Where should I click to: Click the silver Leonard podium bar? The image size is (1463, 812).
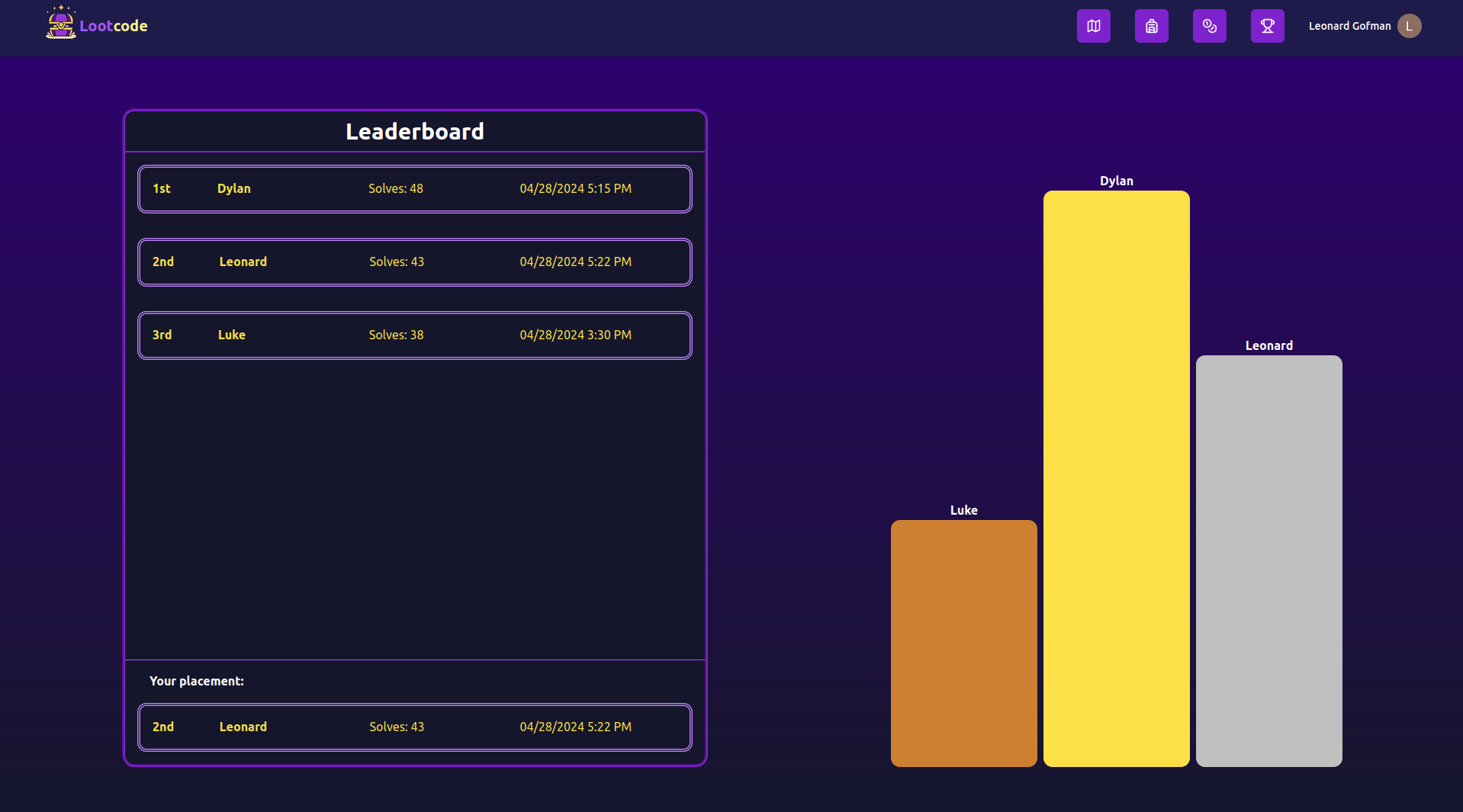coord(1269,561)
